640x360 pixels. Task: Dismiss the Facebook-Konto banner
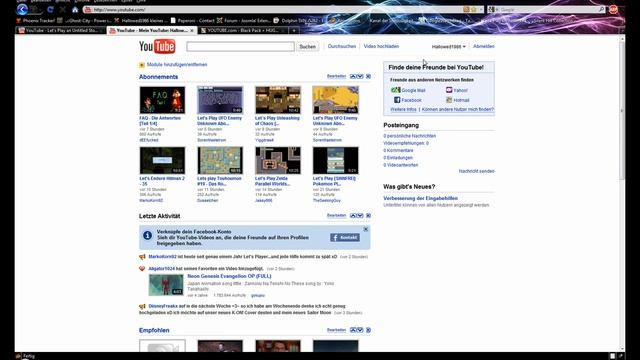point(366,229)
